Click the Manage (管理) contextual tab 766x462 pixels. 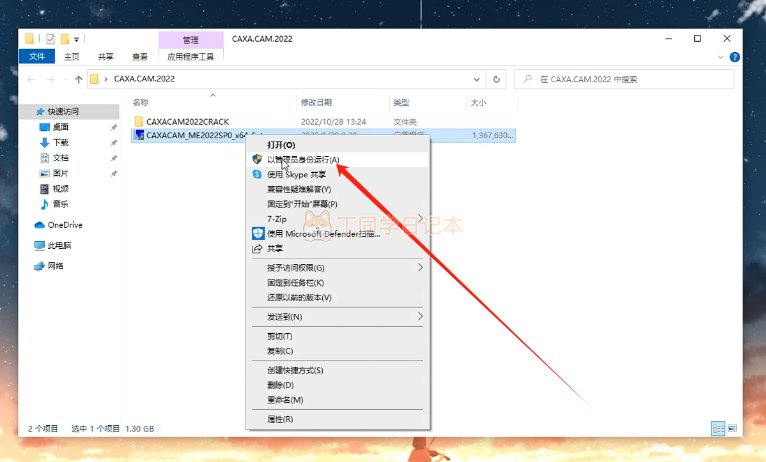coord(191,40)
